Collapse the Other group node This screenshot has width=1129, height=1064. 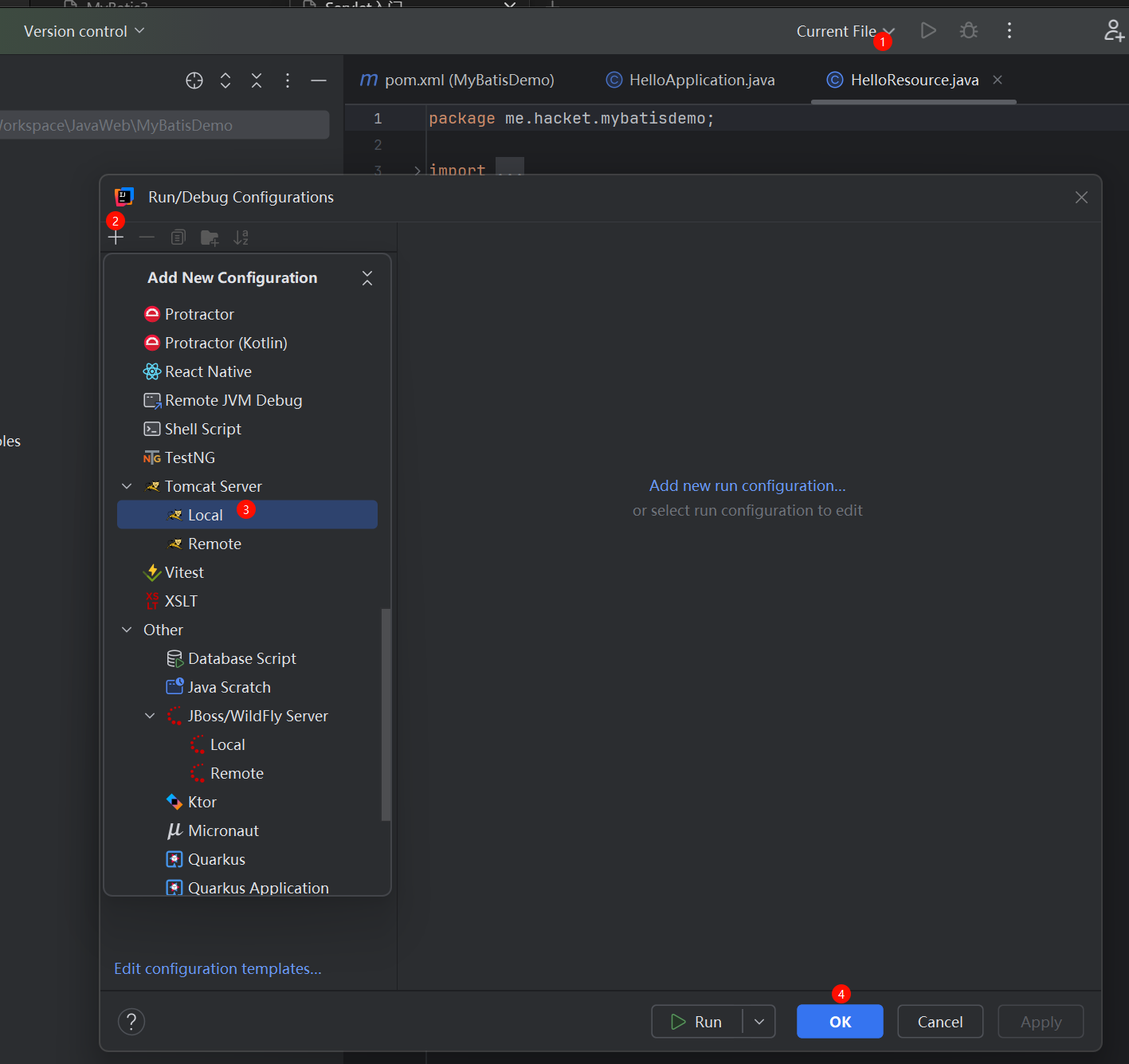pyautogui.click(x=127, y=630)
